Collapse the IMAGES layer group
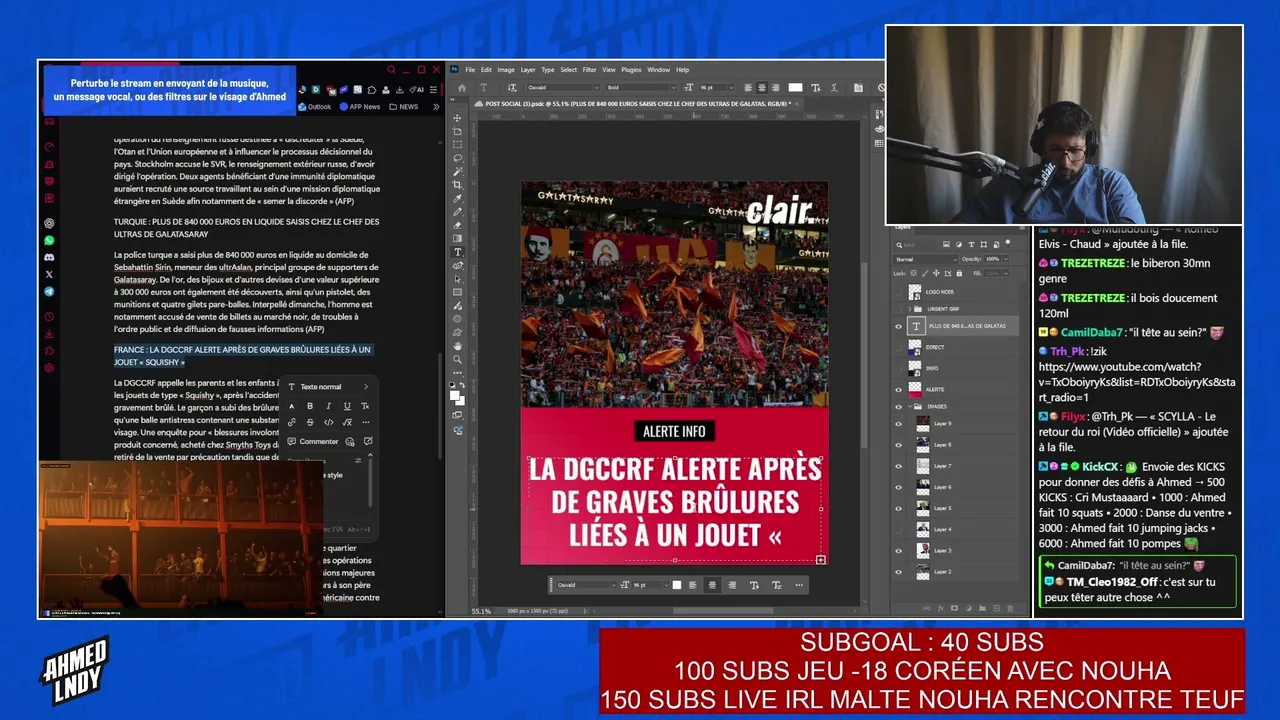This screenshot has width=1280, height=720. coord(911,407)
